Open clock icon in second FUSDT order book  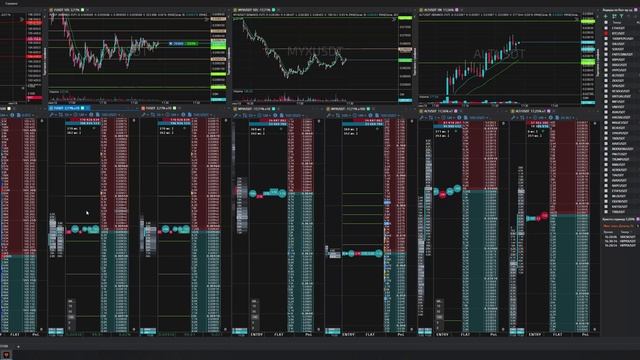183,115
